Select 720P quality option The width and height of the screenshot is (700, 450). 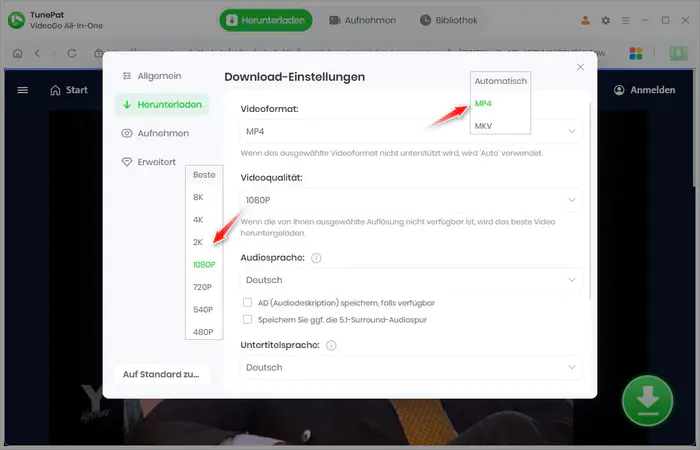pyautogui.click(x=204, y=287)
